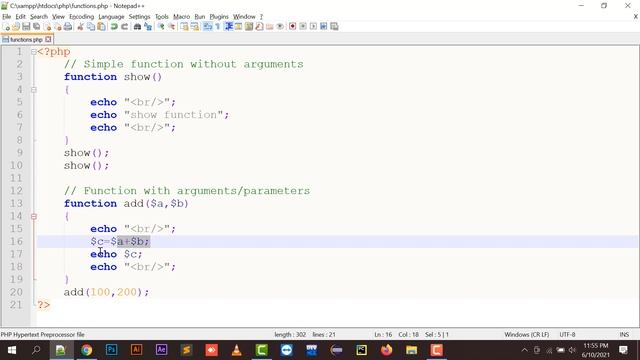The height and width of the screenshot is (360, 640).
Task: Open Firefox from the taskbar
Action: (x=387, y=350)
